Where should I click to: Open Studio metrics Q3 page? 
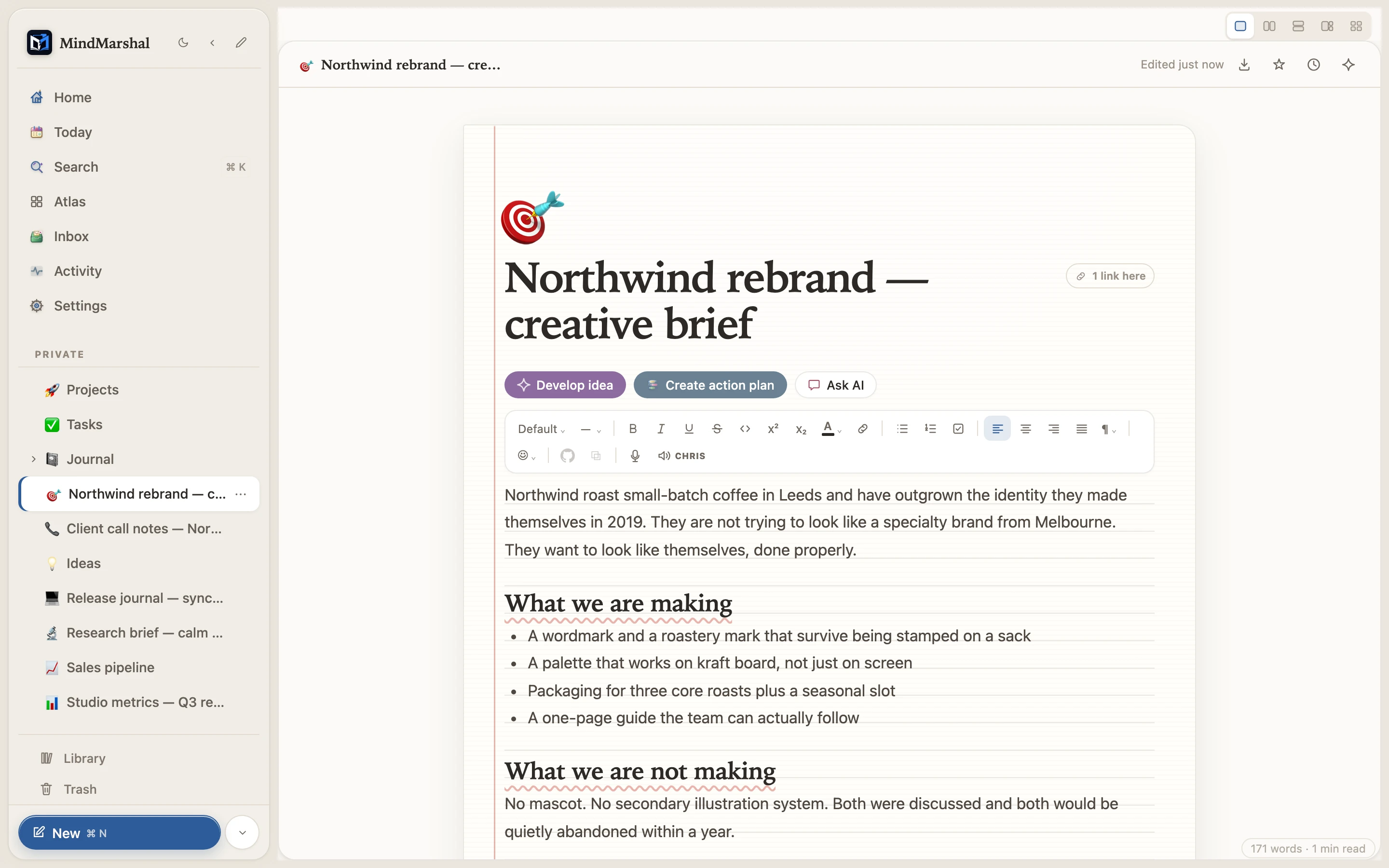click(x=139, y=703)
